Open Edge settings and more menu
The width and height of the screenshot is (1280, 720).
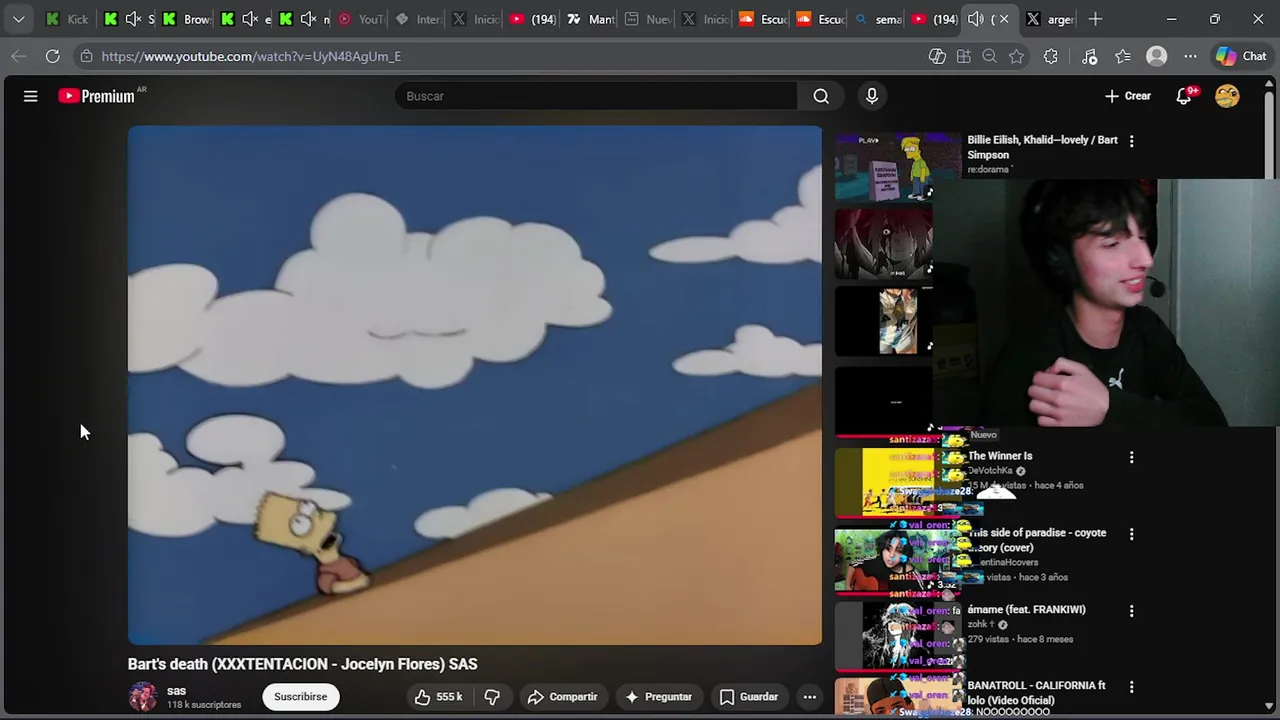1190,56
